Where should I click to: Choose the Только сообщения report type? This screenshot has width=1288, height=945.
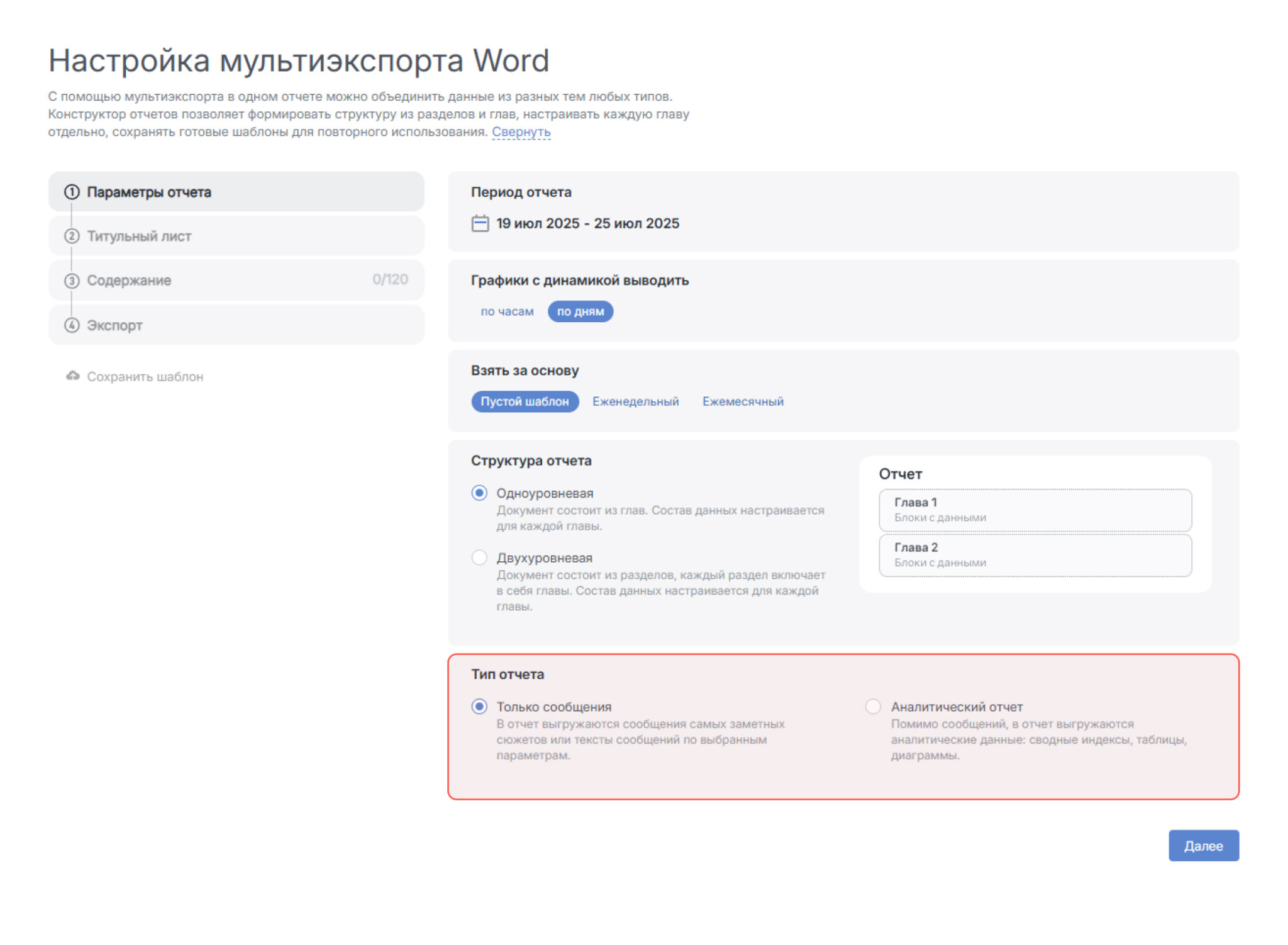(479, 707)
